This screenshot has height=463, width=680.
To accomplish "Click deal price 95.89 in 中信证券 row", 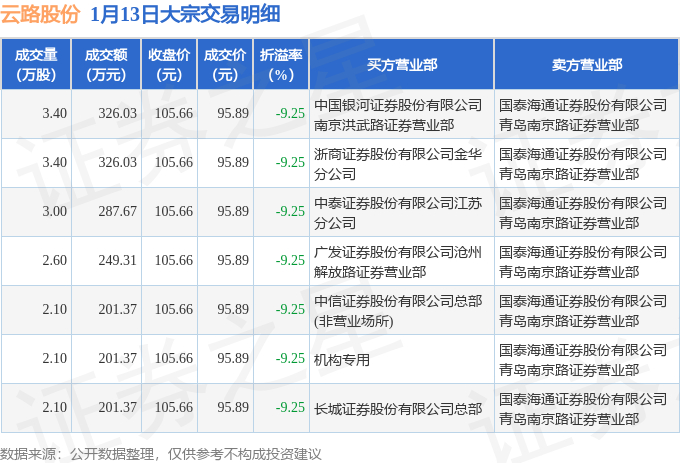I will tap(233, 309).
